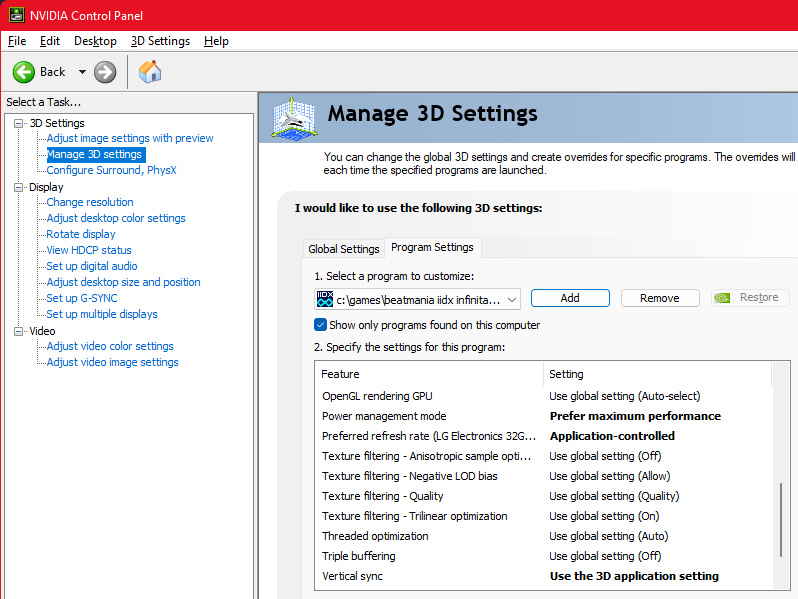Click the Setting column header
This screenshot has width=798, height=599.
(658, 374)
